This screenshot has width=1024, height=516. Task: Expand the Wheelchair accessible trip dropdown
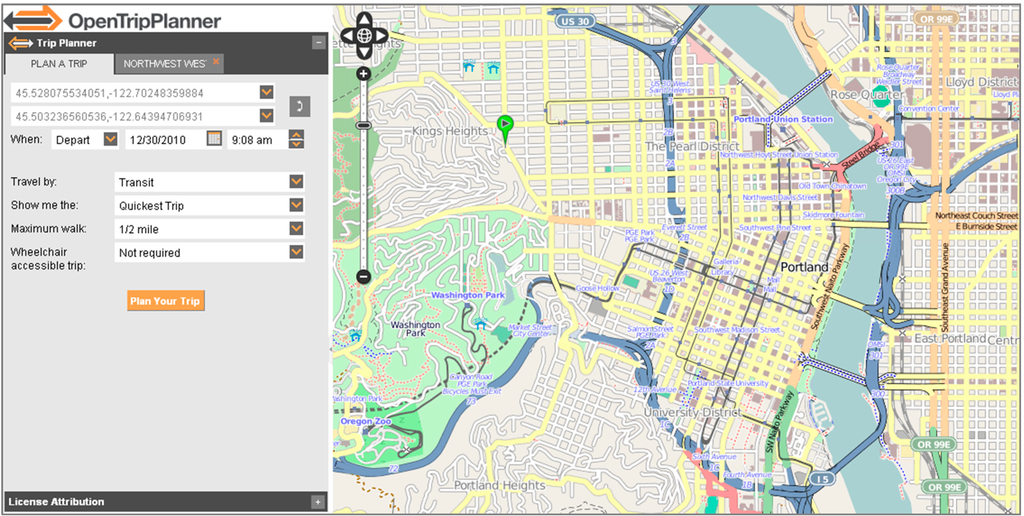(x=296, y=253)
